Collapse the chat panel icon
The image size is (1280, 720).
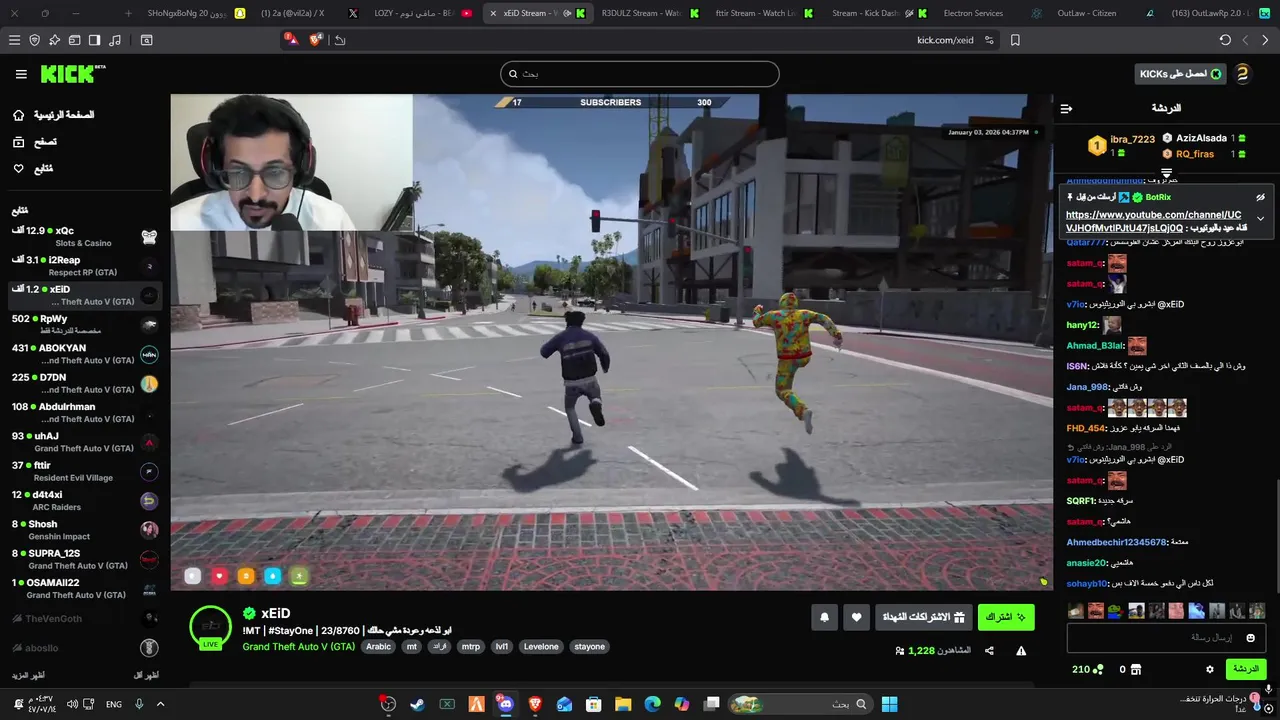click(x=1066, y=108)
